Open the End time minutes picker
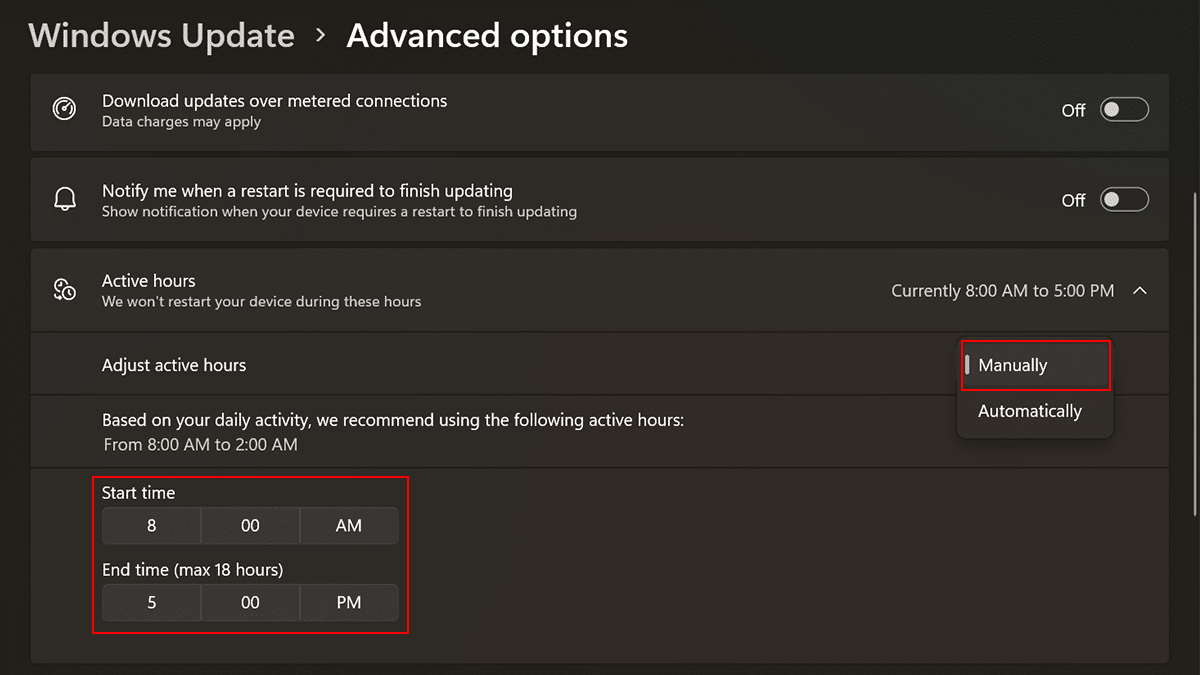This screenshot has width=1200, height=675. [x=250, y=602]
